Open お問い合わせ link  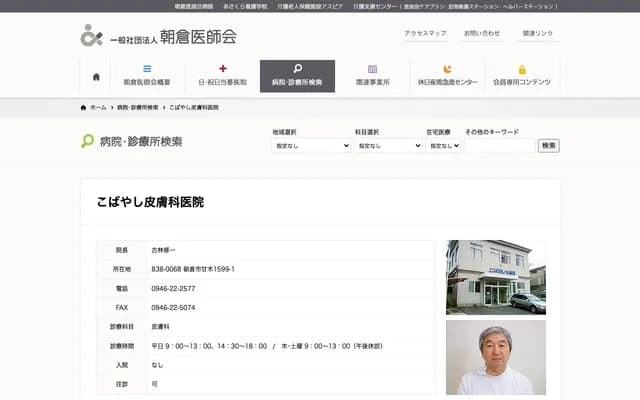(x=482, y=33)
